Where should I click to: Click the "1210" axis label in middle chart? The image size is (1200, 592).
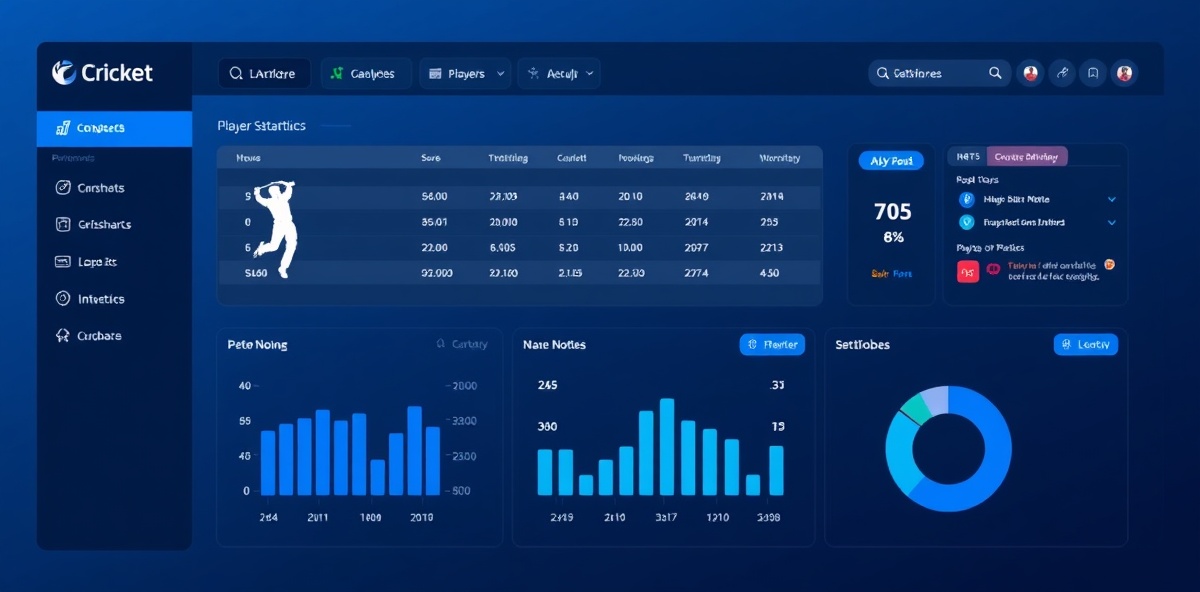pyautogui.click(x=716, y=518)
